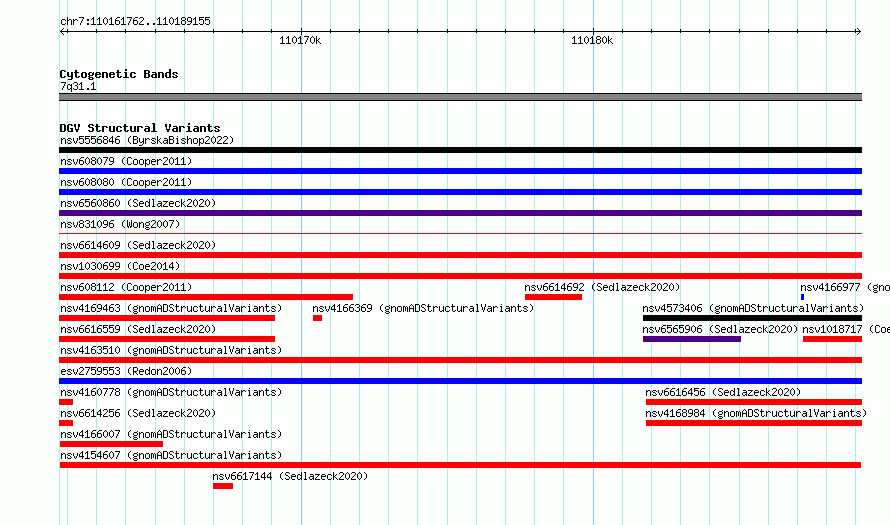Image resolution: width=890 pixels, height=525 pixels.
Task: Click the small red nsv6617144 bar
Action: click(223, 486)
